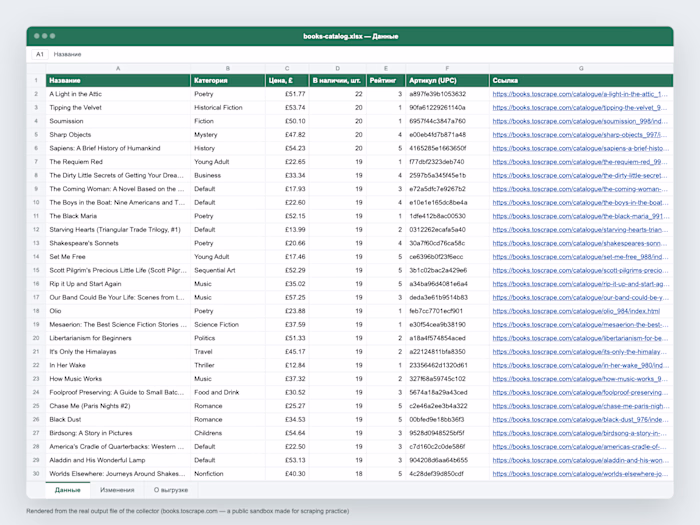Select the cell 'The Black Maria'
Viewport: 700px width, 525px height.
[x=118, y=216]
